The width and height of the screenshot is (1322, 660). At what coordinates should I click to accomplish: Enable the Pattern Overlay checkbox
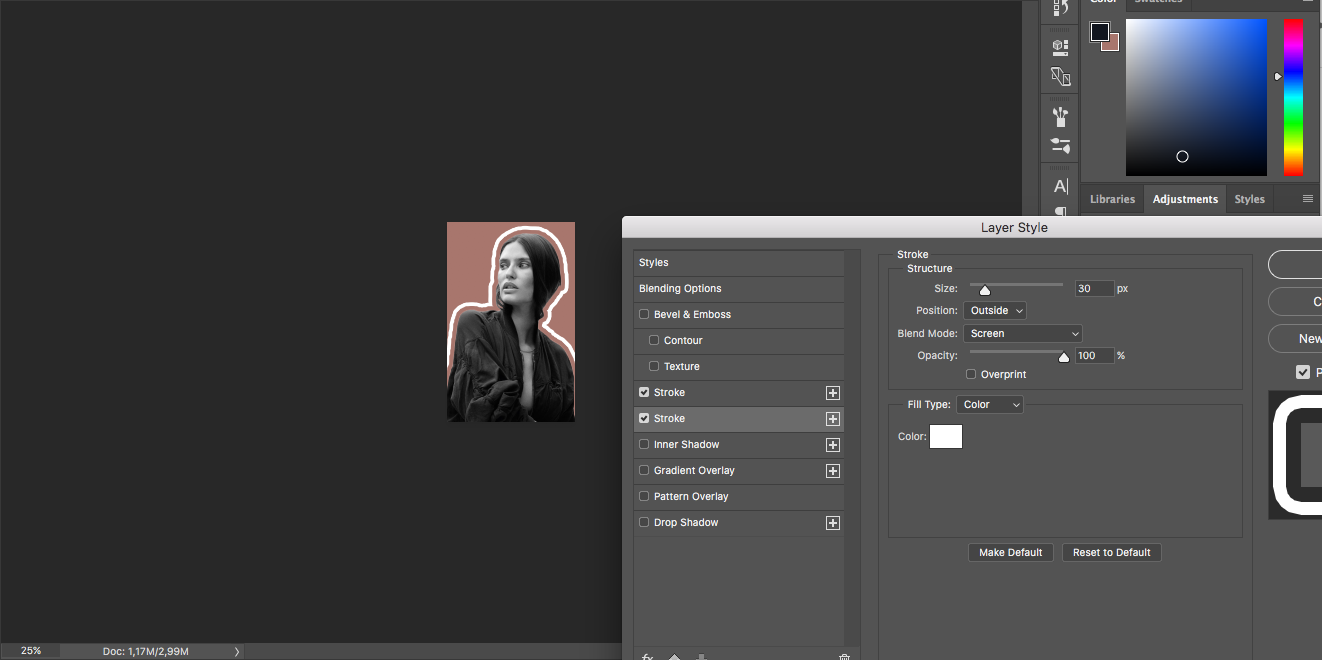coord(644,496)
